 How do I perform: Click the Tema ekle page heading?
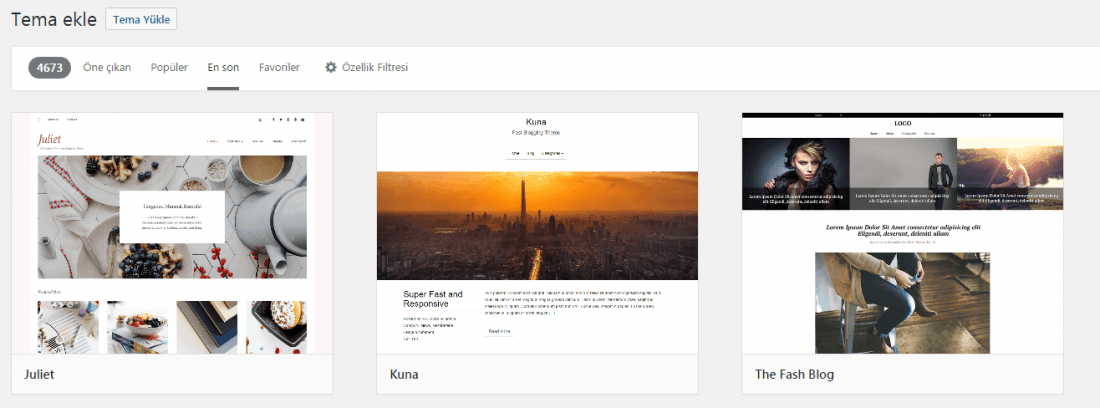click(x=53, y=19)
